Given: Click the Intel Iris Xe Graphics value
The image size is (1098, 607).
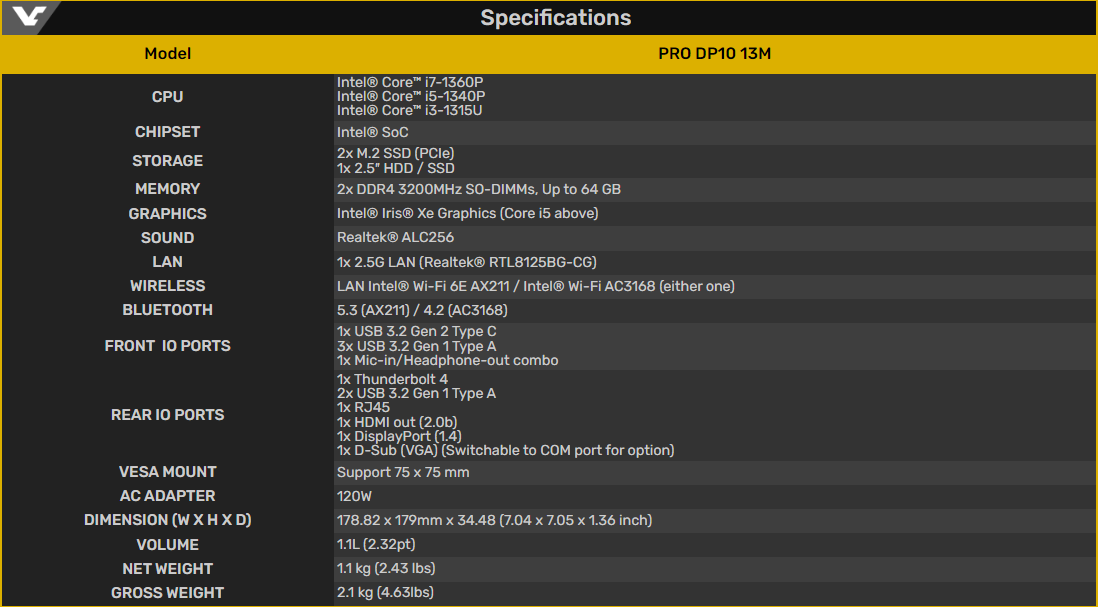Looking at the screenshot, I should coord(467,214).
